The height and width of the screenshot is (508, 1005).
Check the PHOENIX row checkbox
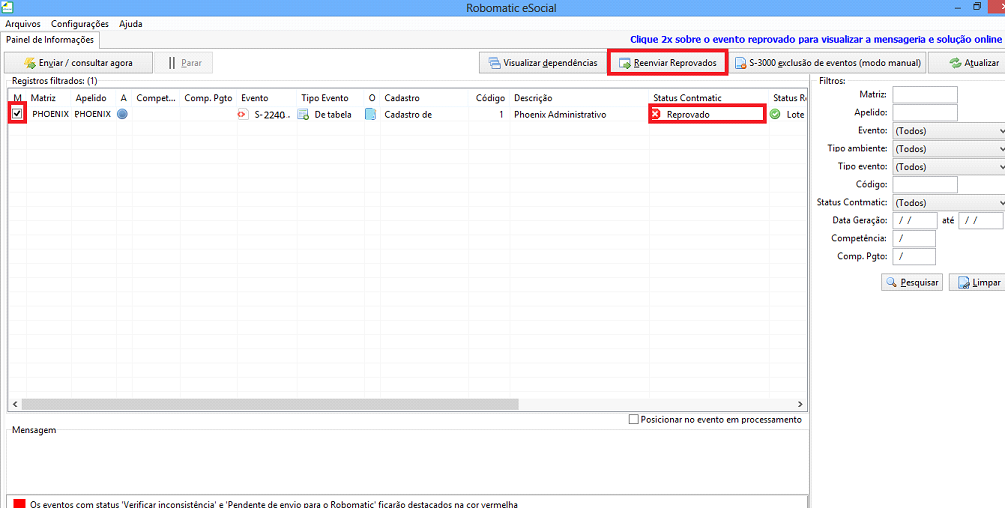[x=17, y=114]
